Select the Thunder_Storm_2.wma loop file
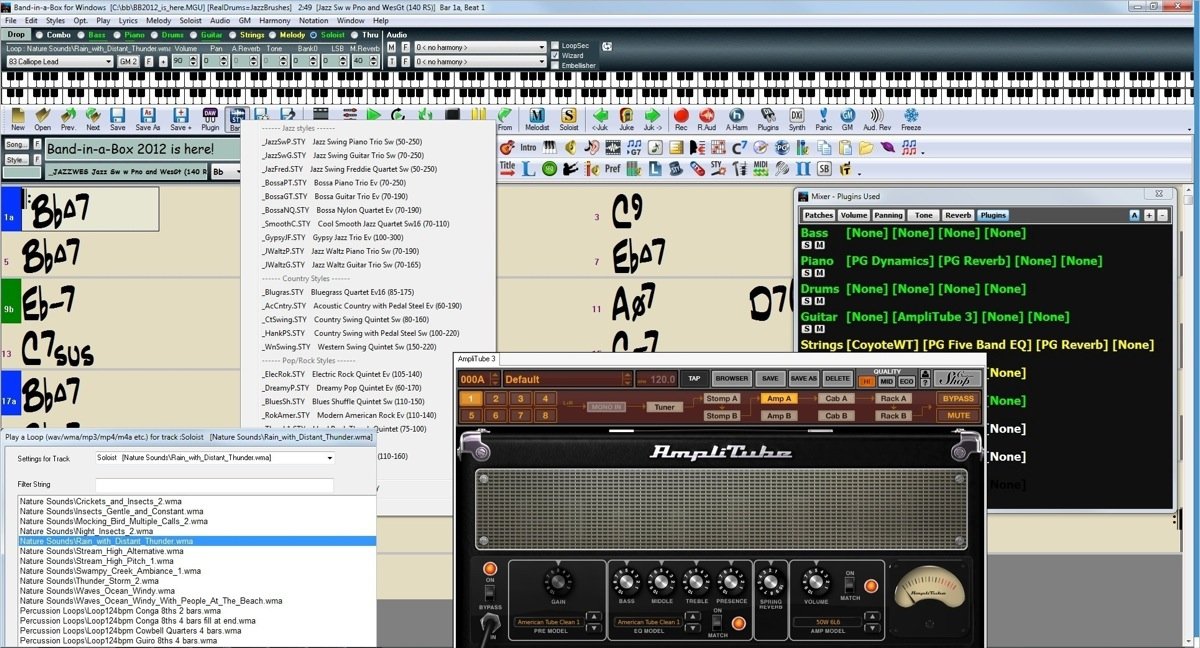The height and width of the screenshot is (648, 1200). pyautogui.click(x=197, y=580)
